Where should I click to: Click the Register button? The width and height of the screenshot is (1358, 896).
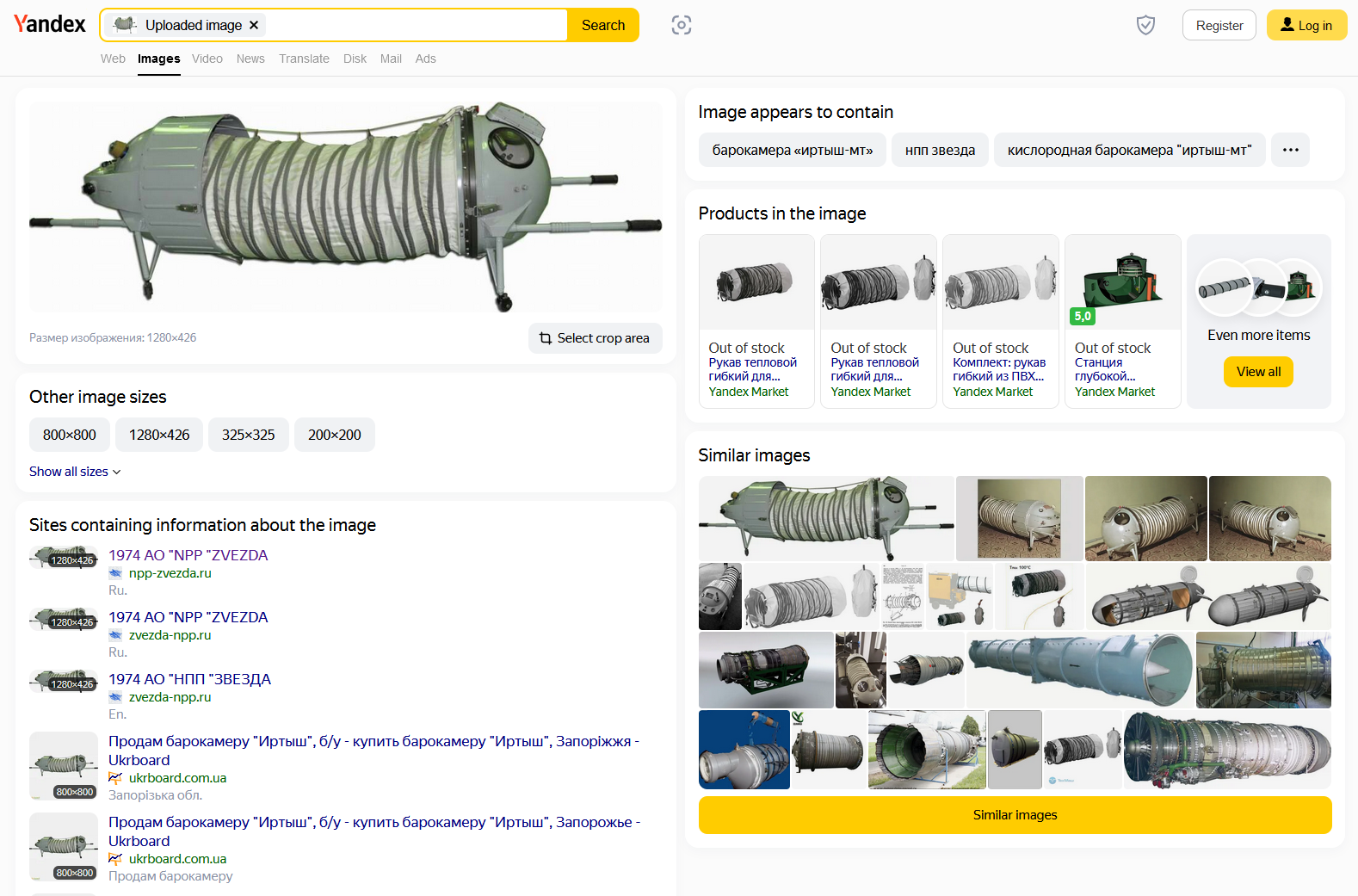coord(1219,26)
